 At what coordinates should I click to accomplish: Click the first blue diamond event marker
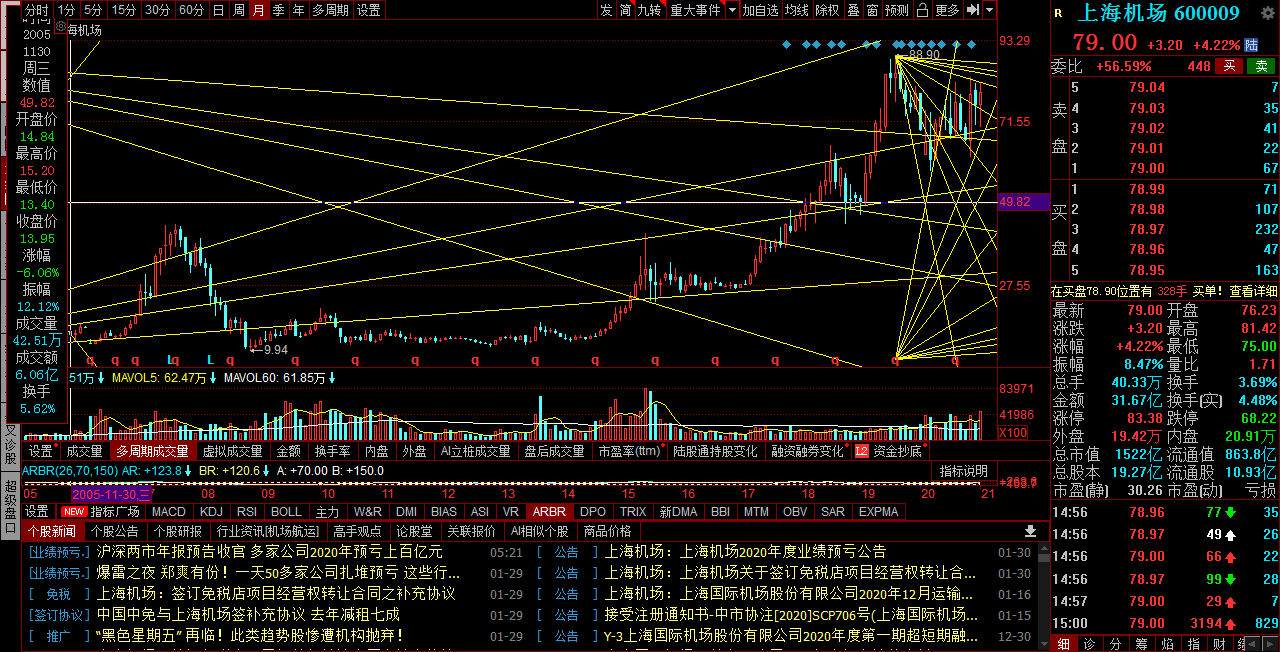787,45
